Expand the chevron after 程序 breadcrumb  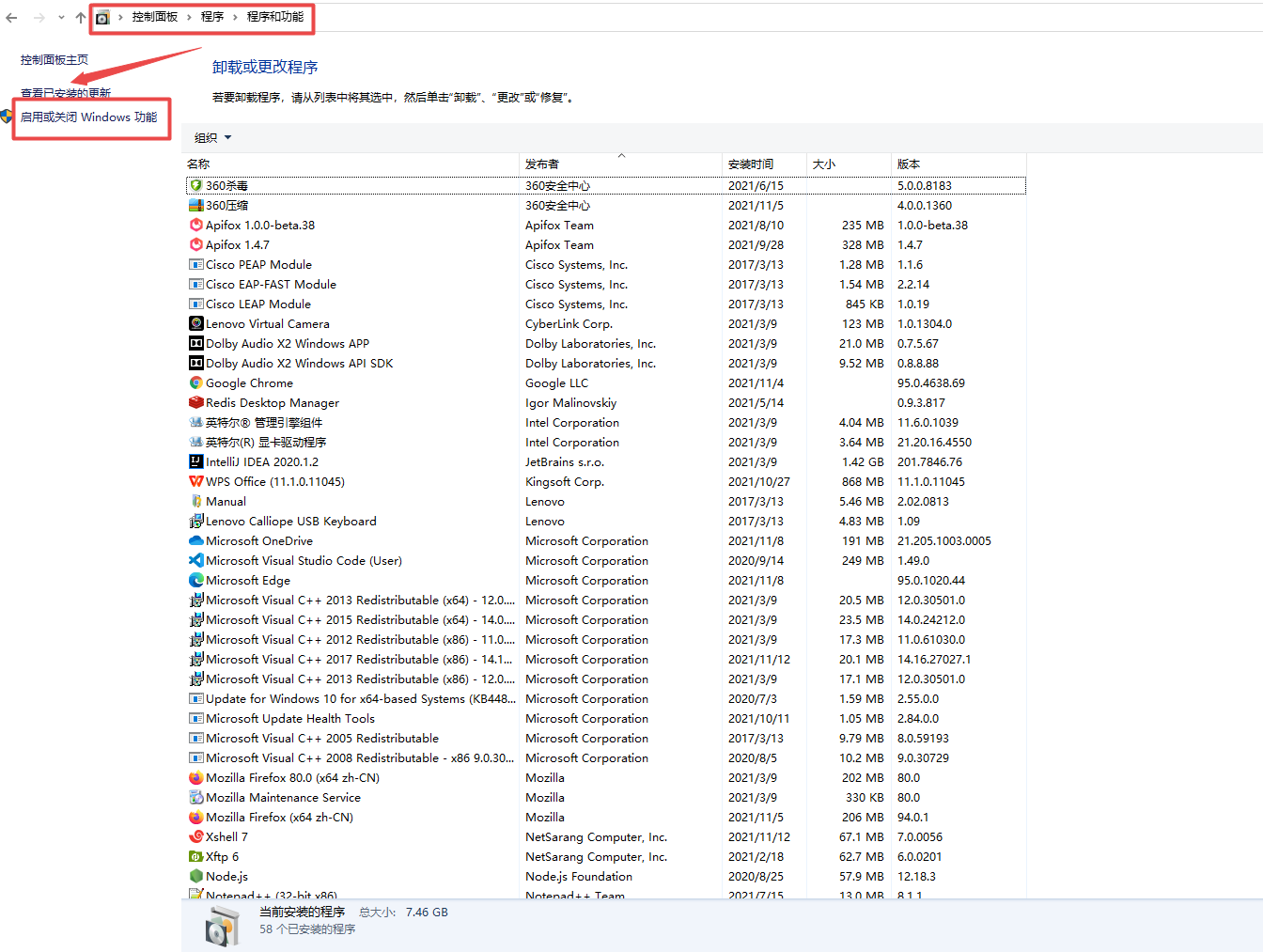click(x=235, y=17)
